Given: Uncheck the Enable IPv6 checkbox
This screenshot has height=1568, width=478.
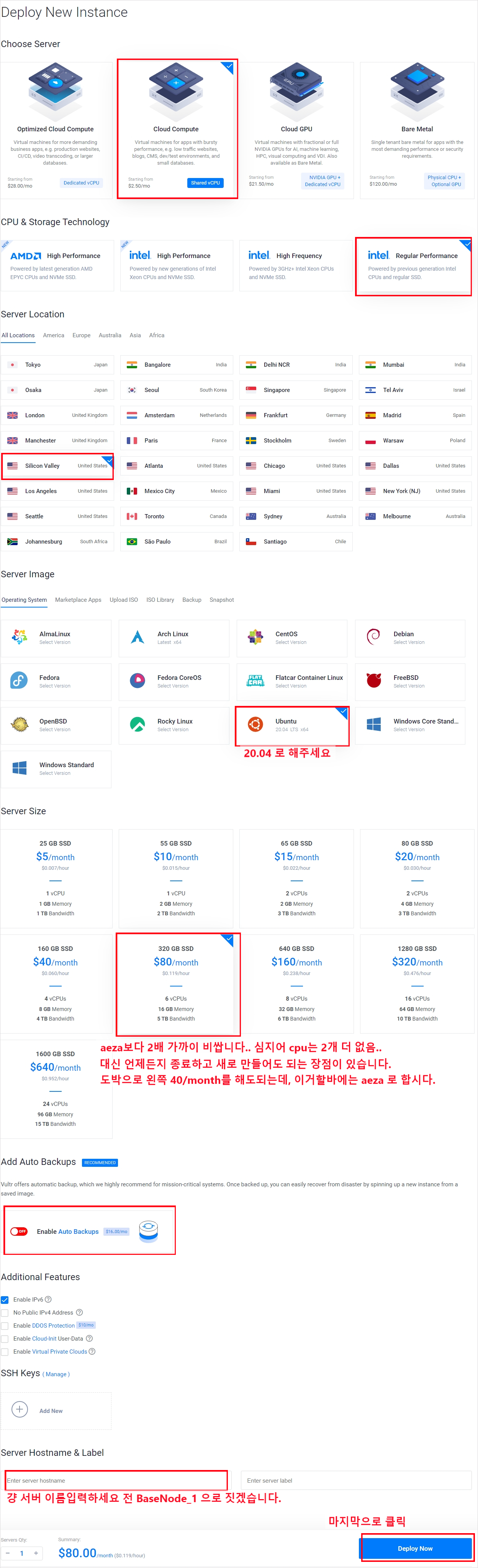Looking at the screenshot, I should click(x=5, y=1300).
